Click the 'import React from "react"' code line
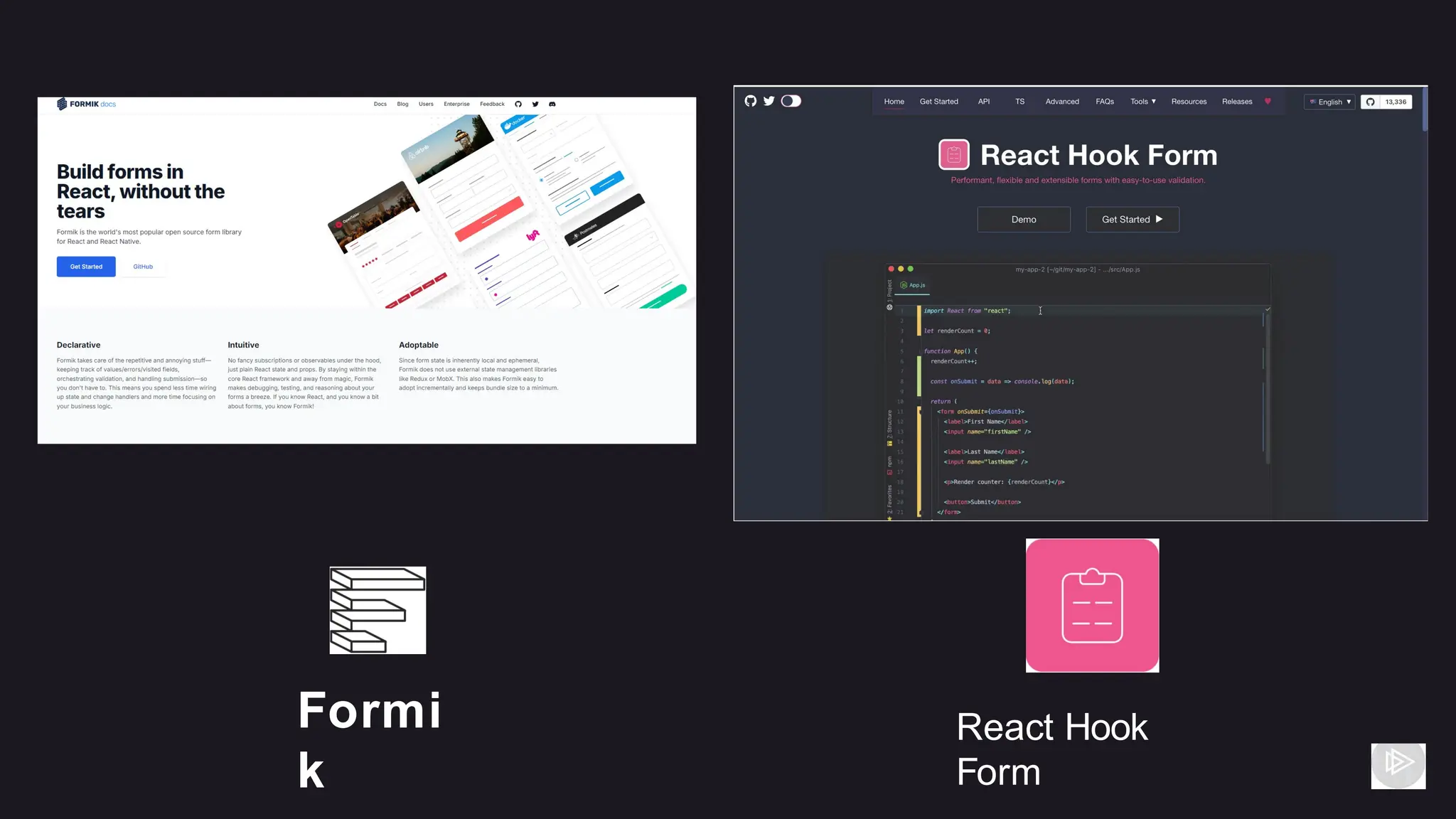1456x819 pixels. (x=967, y=311)
